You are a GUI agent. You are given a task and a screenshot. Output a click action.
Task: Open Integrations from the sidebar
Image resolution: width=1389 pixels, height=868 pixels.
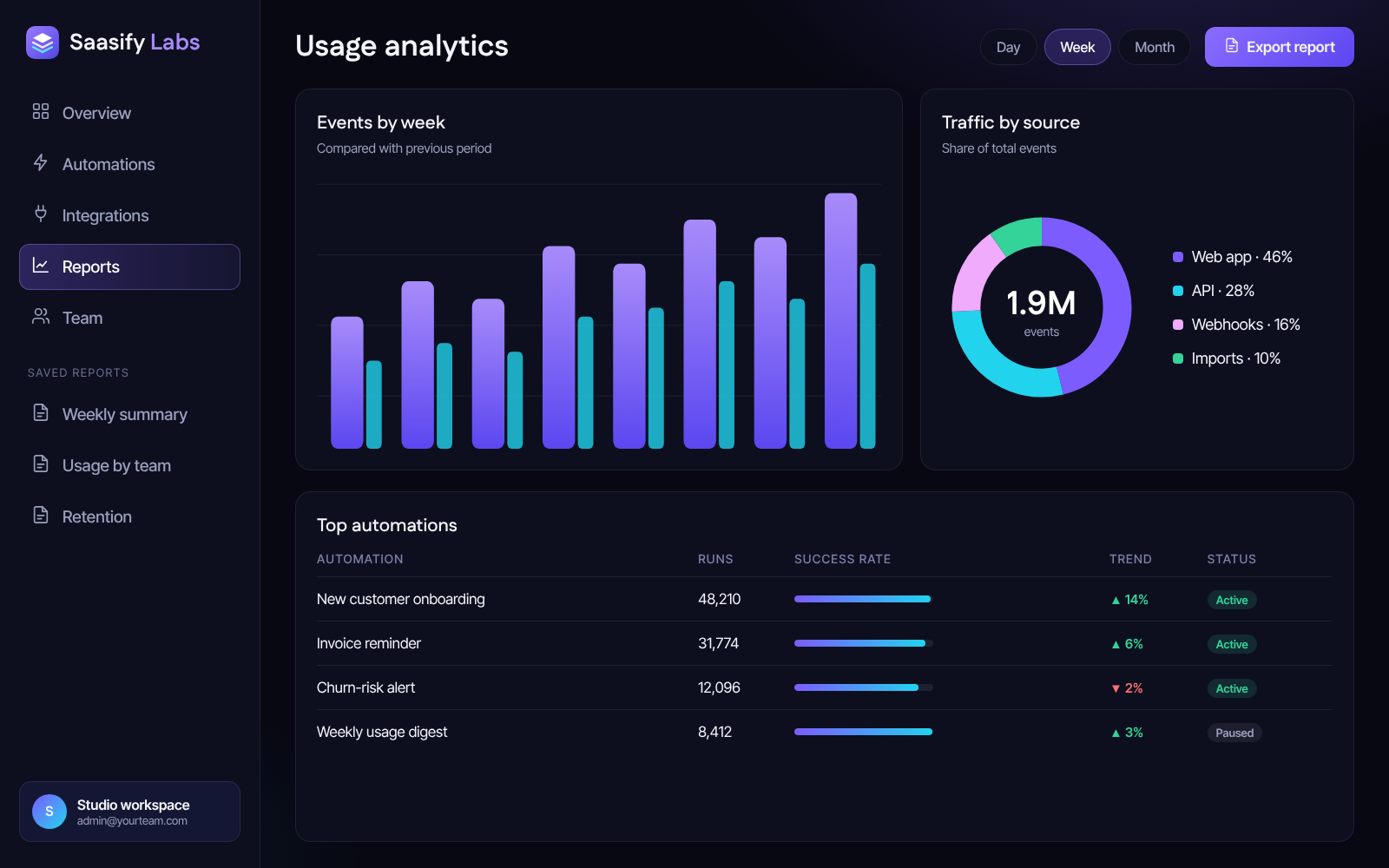coord(129,215)
